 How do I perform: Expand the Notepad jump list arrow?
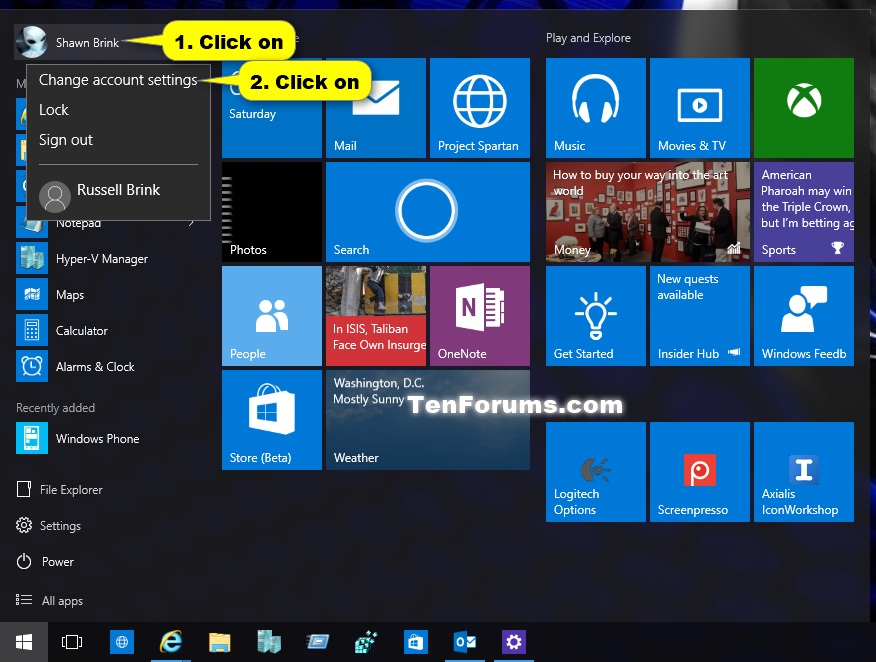point(191,223)
